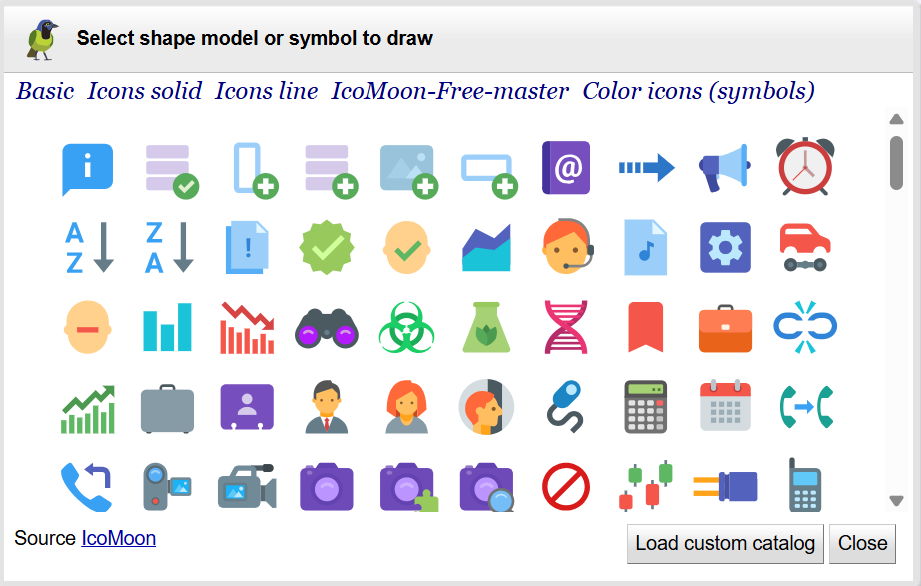Image resolution: width=921 pixels, height=586 pixels.
Task: Select the A-Z sort icon
Action: [x=87, y=247]
